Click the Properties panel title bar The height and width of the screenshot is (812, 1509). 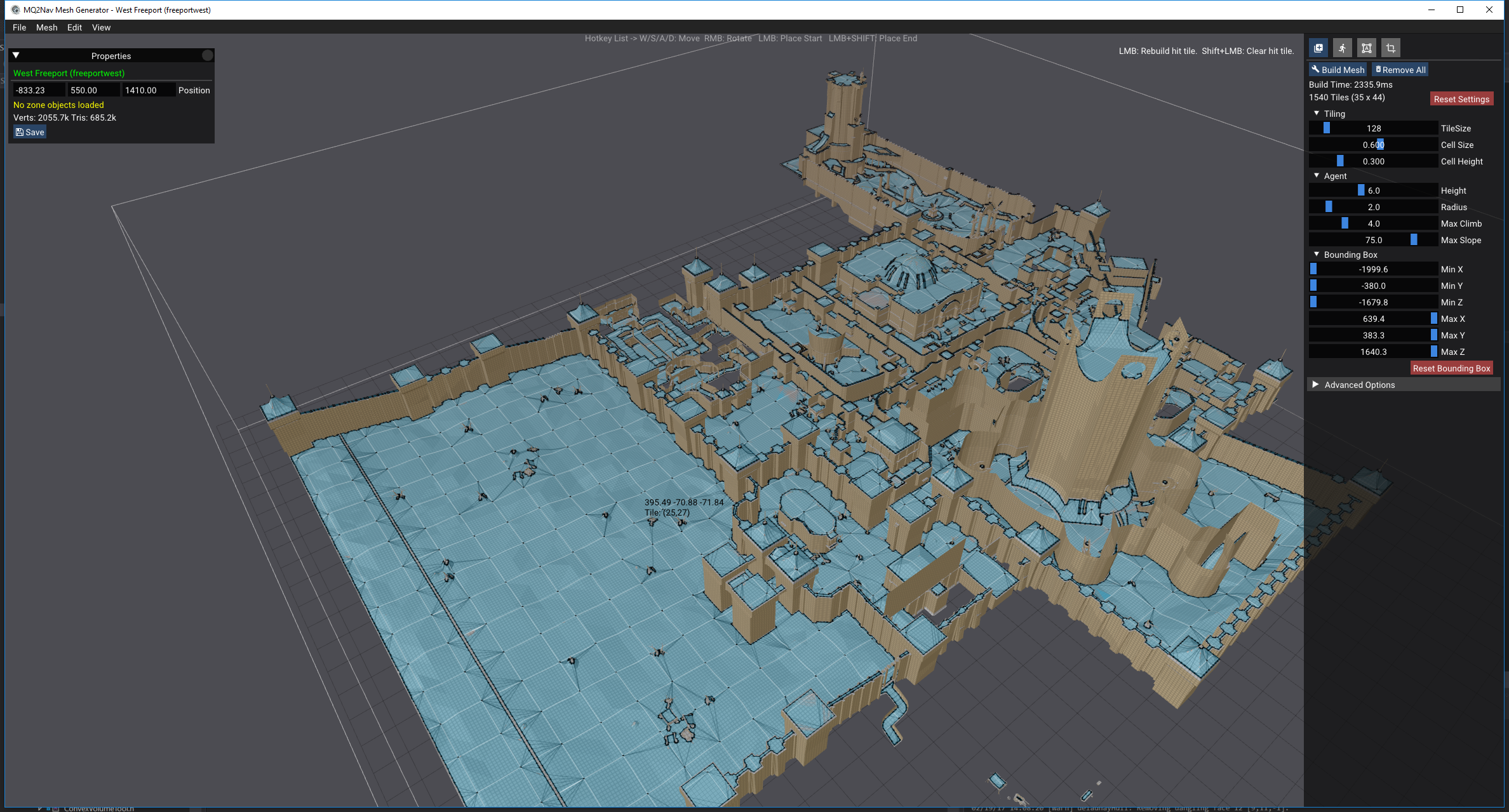(x=111, y=55)
